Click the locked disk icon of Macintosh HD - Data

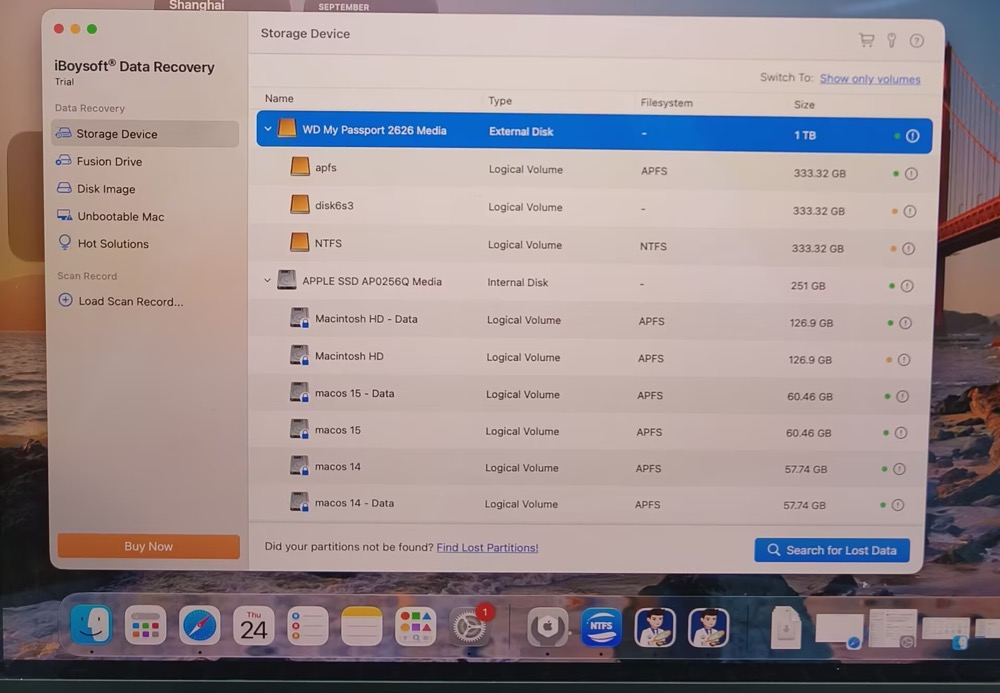(x=299, y=317)
